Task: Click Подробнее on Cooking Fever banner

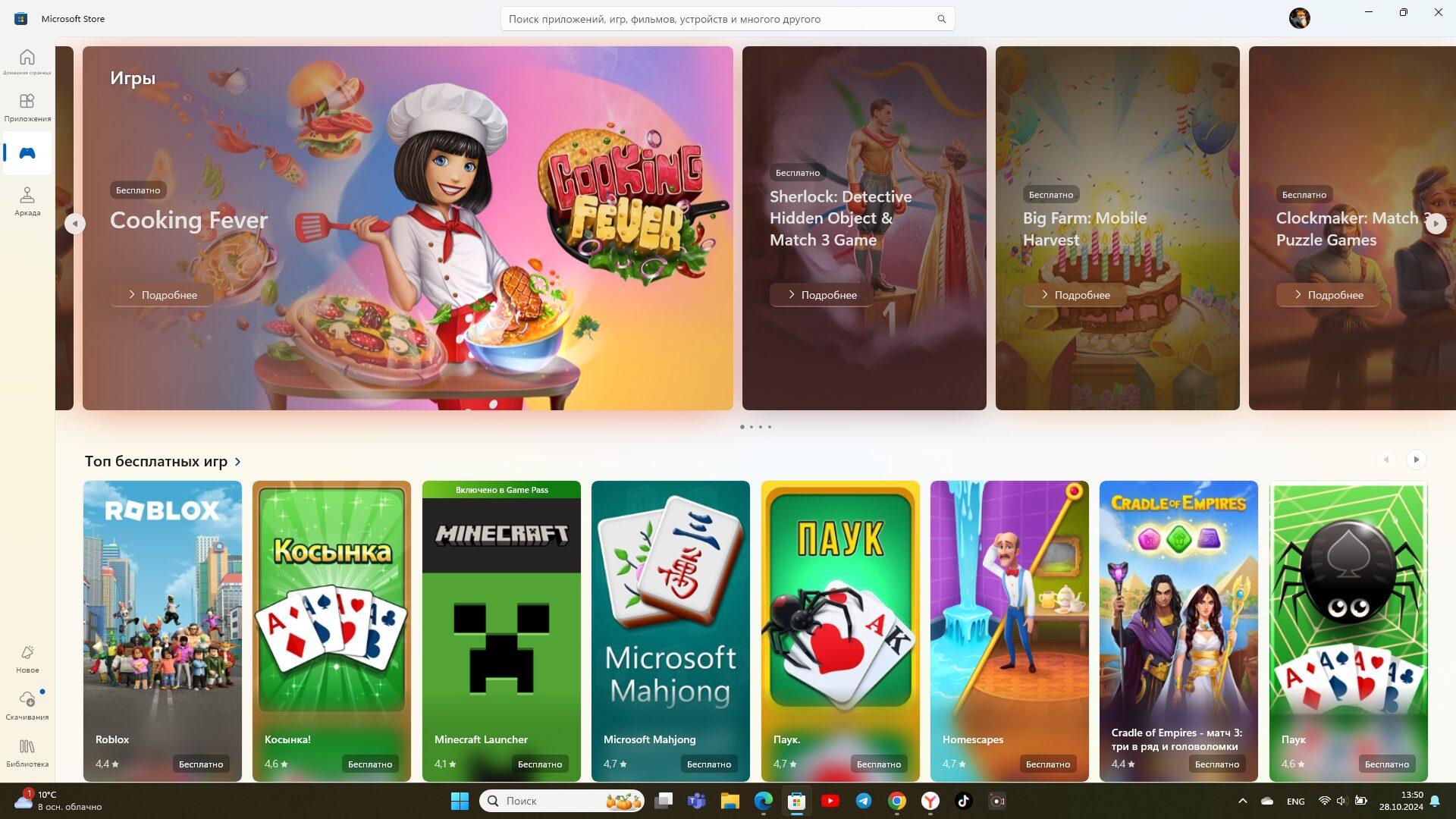Action: click(x=160, y=294)
